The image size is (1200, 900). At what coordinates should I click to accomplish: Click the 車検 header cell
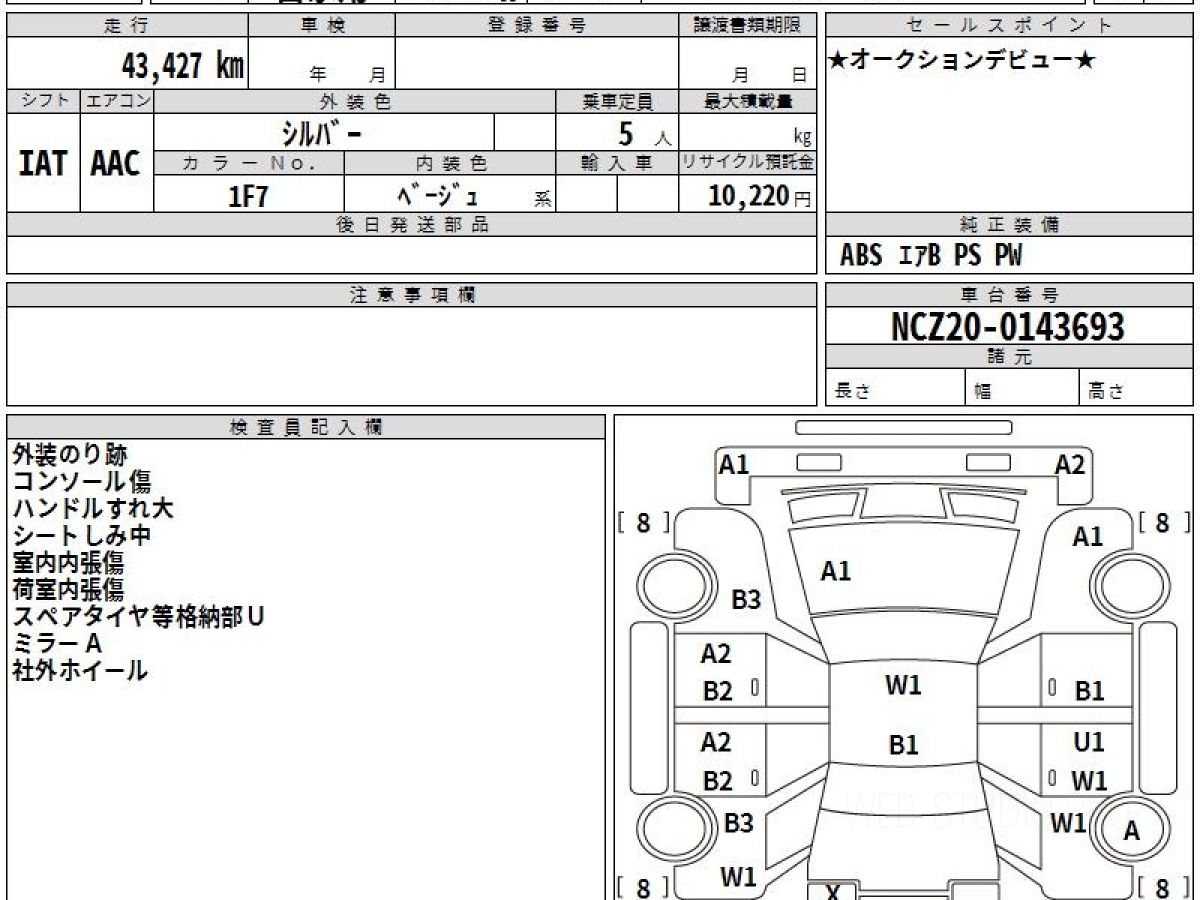click(x=321, y=26)
